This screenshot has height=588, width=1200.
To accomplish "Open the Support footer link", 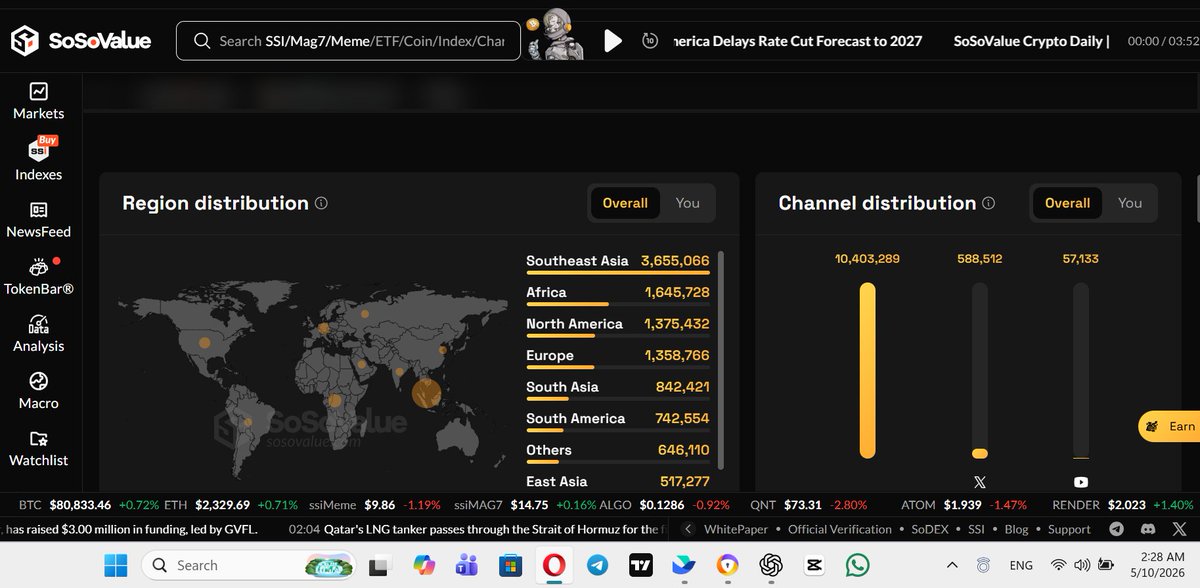I will tap(1069, 529).
